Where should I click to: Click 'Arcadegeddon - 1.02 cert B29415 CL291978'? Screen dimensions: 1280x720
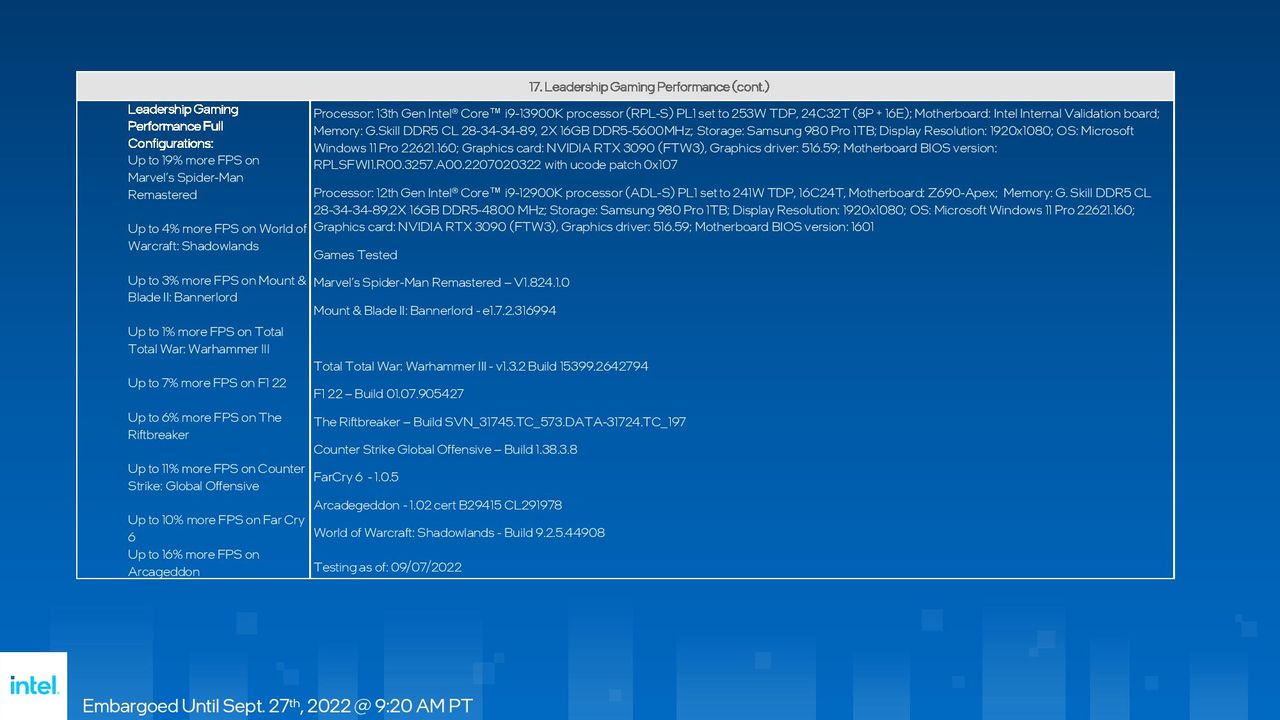437,506
